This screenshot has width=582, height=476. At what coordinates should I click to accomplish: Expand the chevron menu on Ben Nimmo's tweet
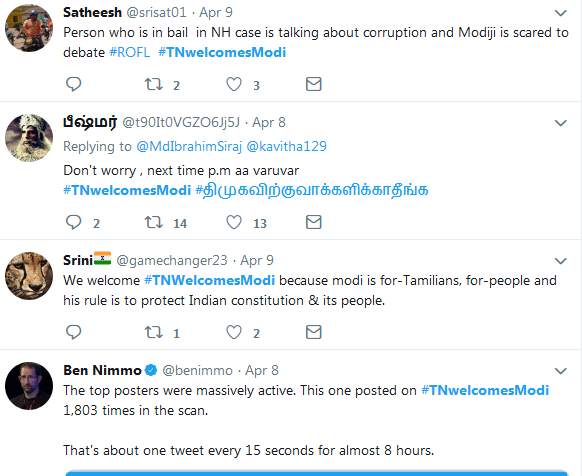coord(560,371)
